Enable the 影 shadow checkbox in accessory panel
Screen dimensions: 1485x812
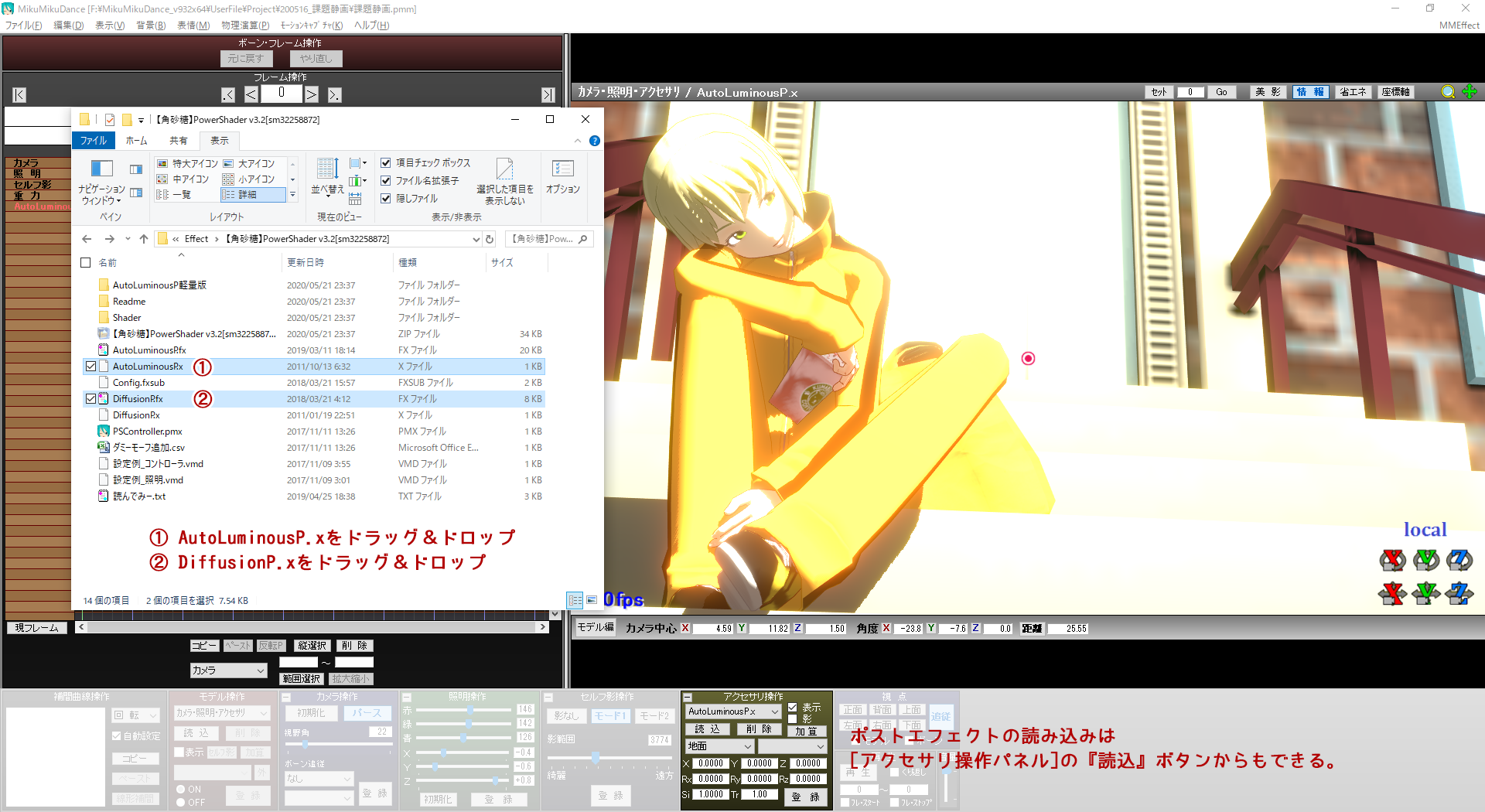(x=792, y=719)
